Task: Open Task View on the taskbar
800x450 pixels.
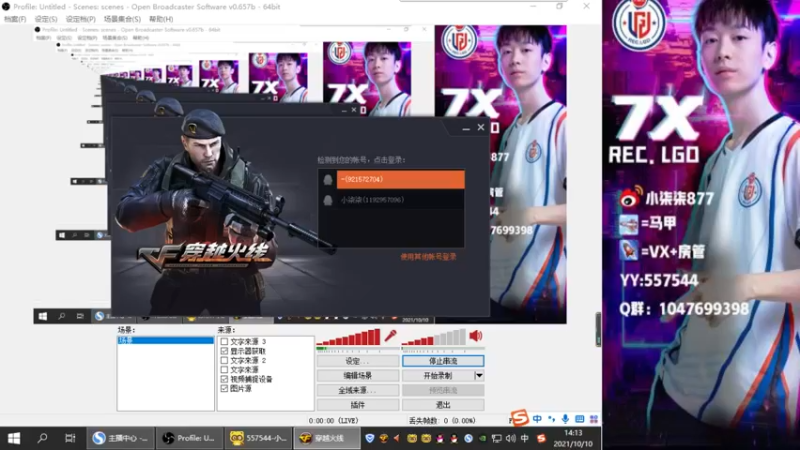Action: pyautogui.click(x=70, y=438)
